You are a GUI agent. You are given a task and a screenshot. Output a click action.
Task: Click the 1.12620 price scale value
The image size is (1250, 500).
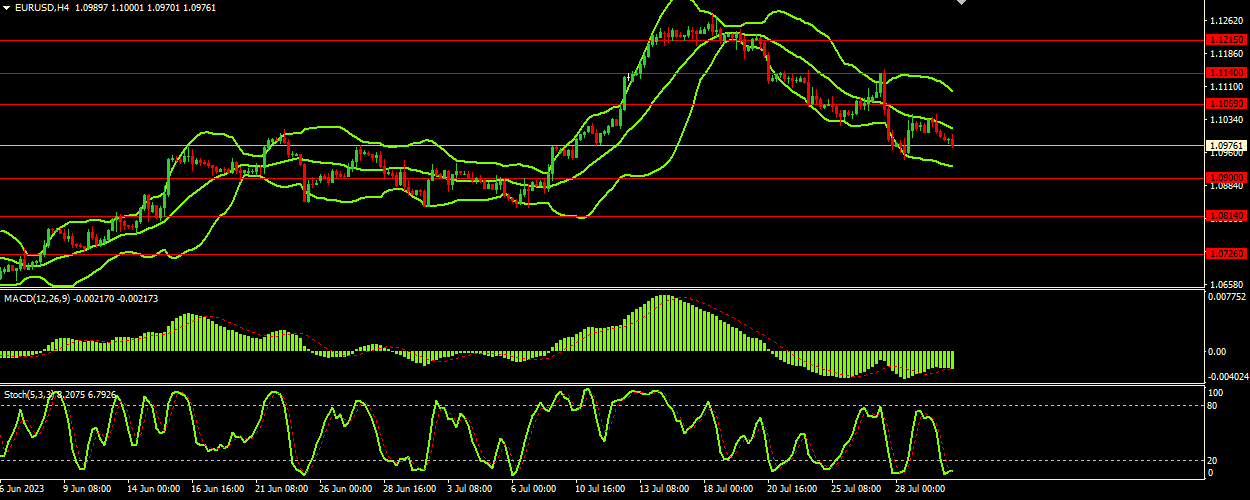coord(1225,21)
